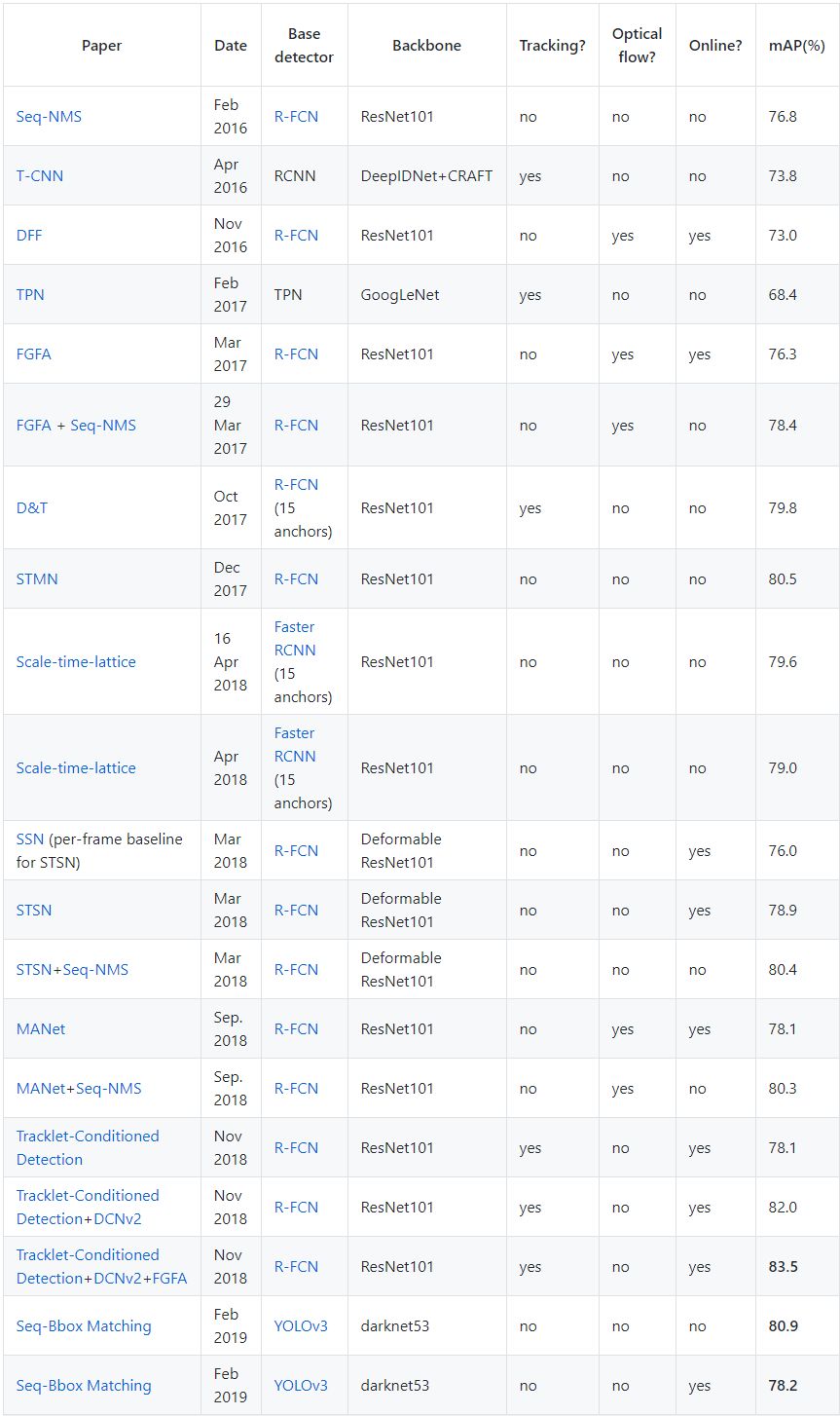The height and width of the screenshot is (1416, 840).
Task: Click the 83.5 mAP value cell
Action: click(x=783, y=1266)
